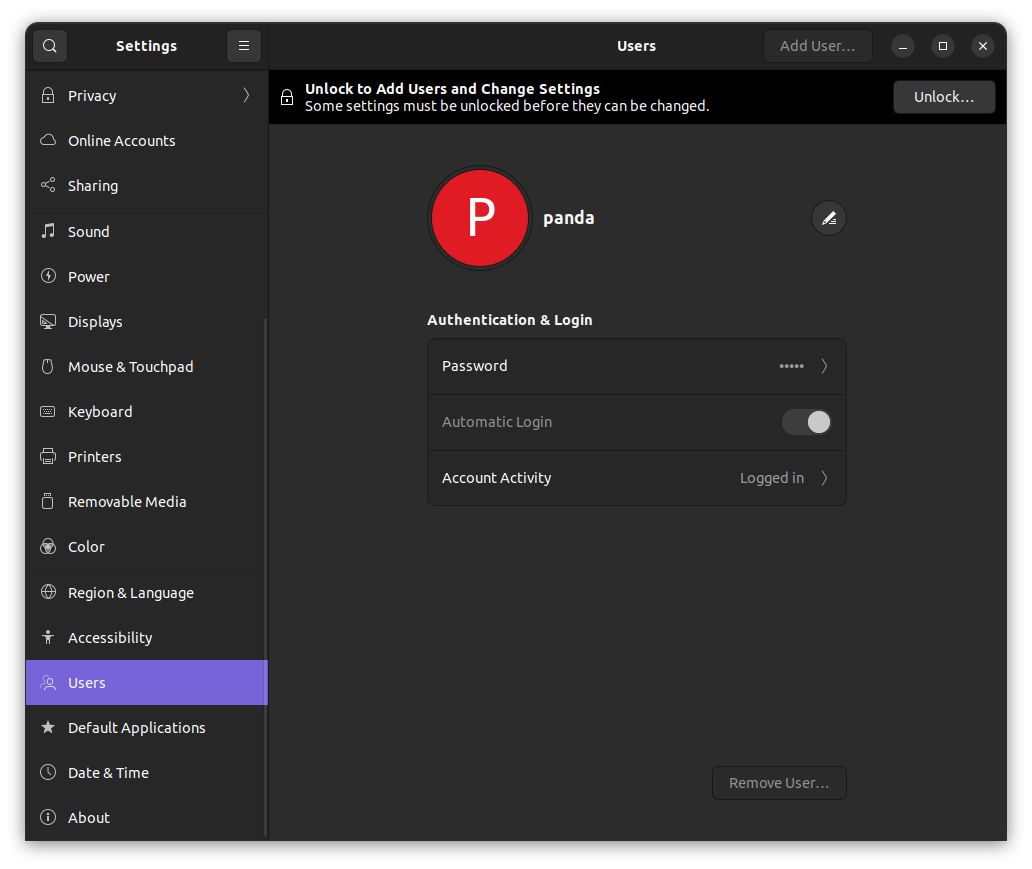Click the Online Accounts cloud icon
Screen dimensions: 1032x869
pyautogui.click(x=48, y=140)
